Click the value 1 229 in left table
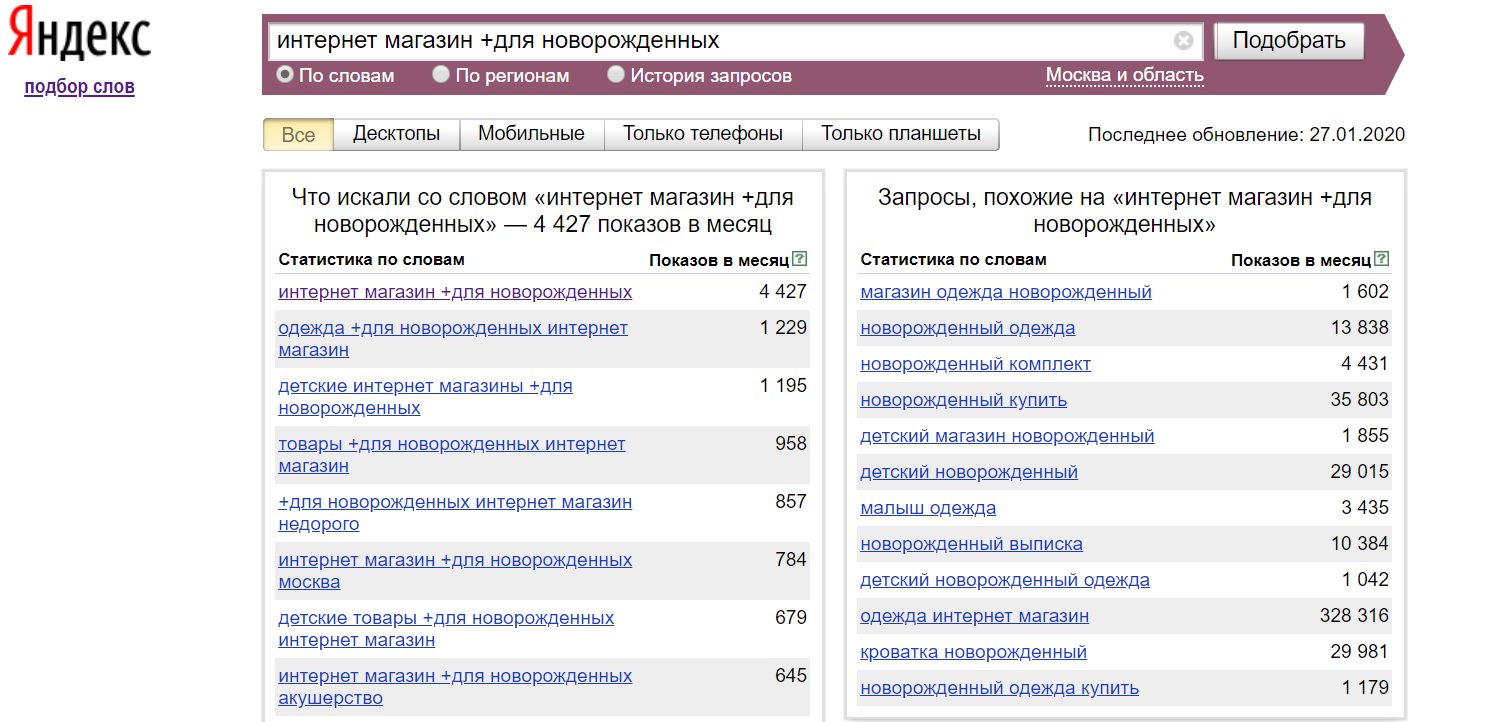This screenshot has width=1489, height=722. tap(783, 328)
